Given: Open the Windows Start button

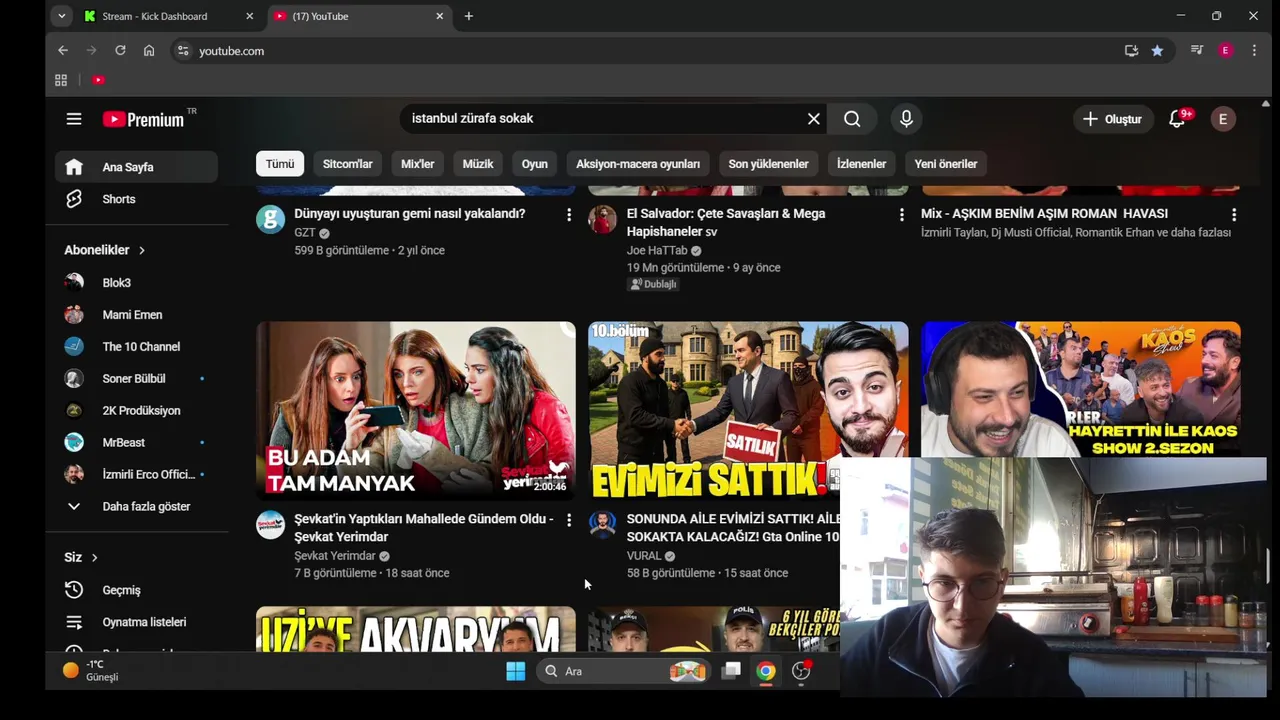Looking at the screenshot, I should 516,671.
